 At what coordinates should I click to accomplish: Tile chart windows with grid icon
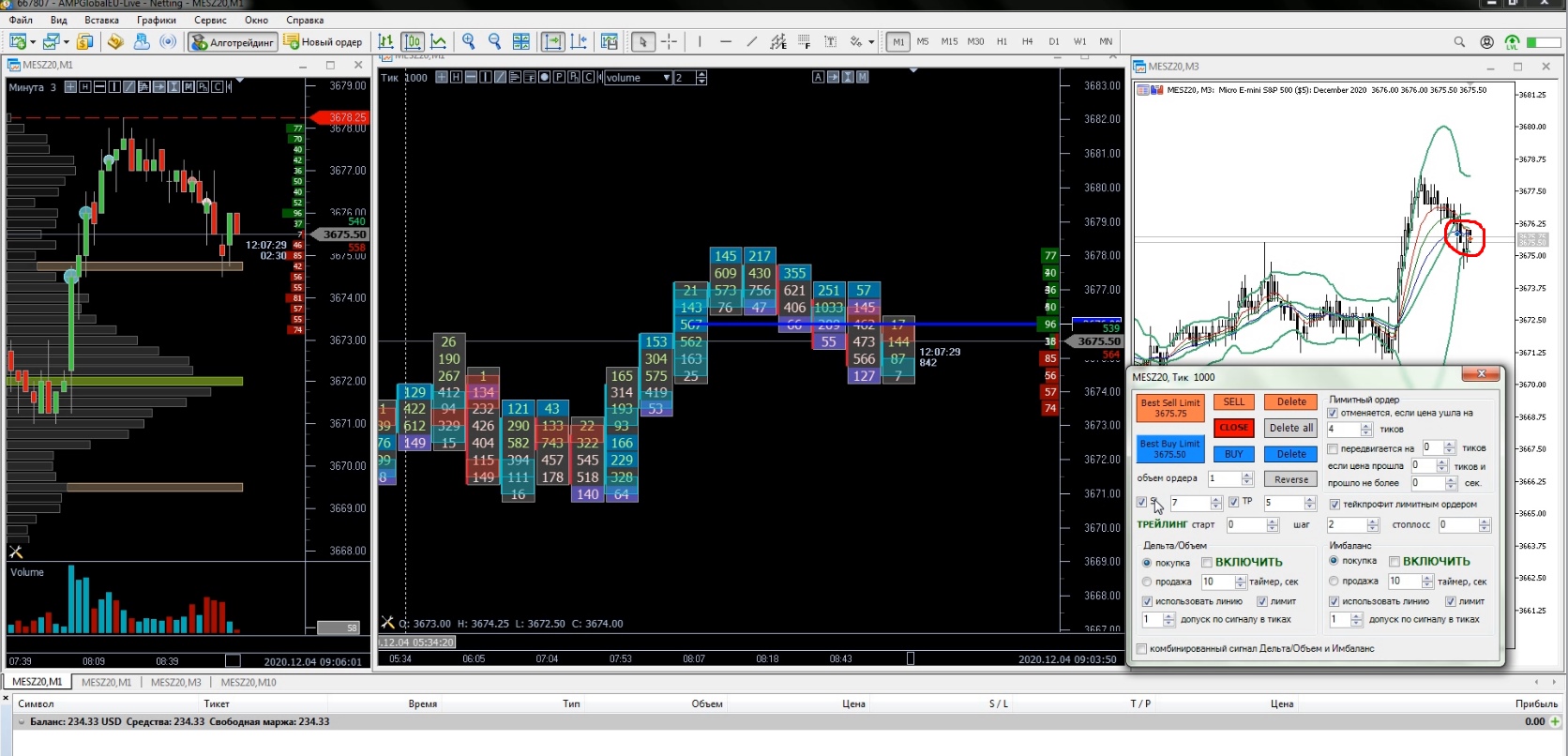pos(521,41)
